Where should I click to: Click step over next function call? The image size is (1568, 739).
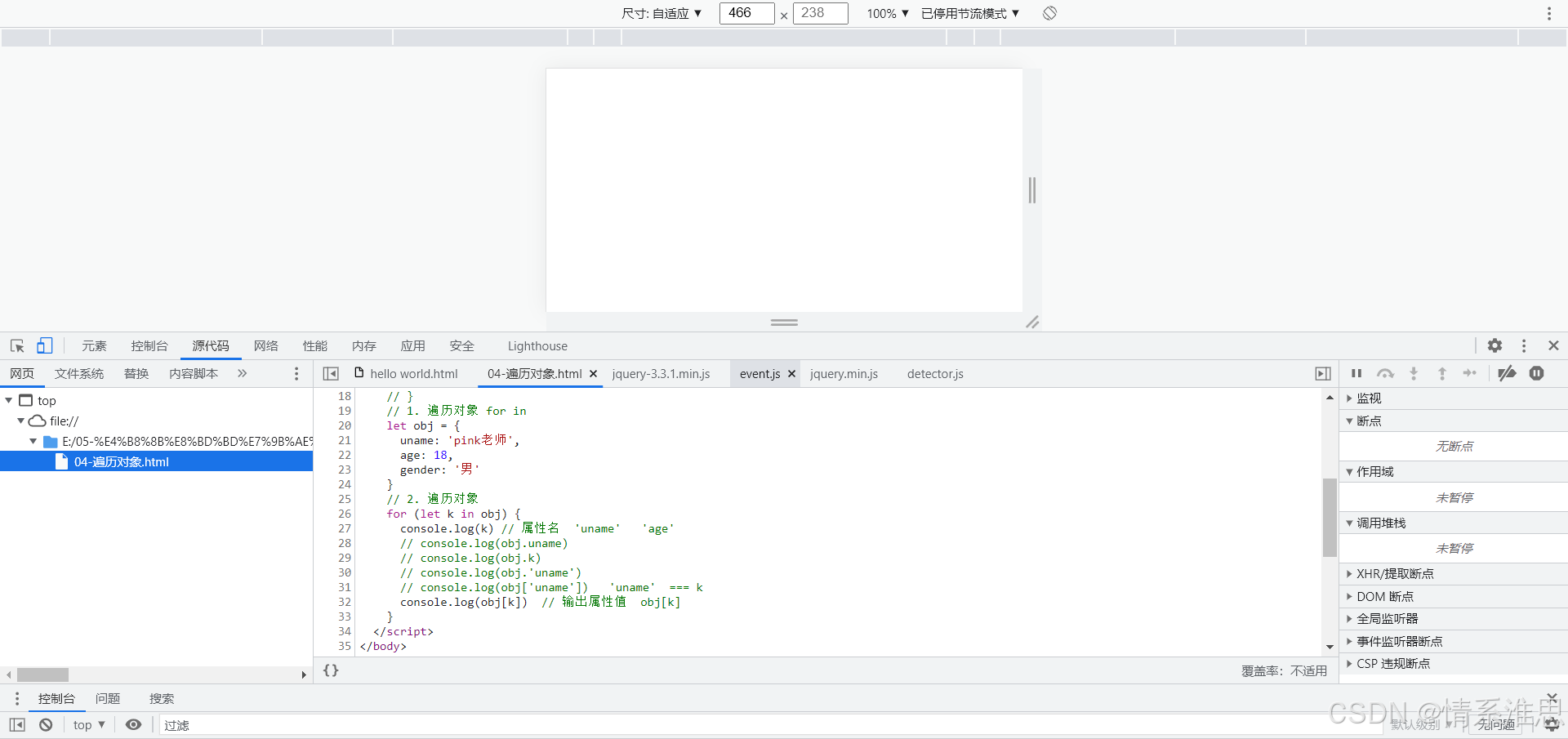click(1385, 373)
